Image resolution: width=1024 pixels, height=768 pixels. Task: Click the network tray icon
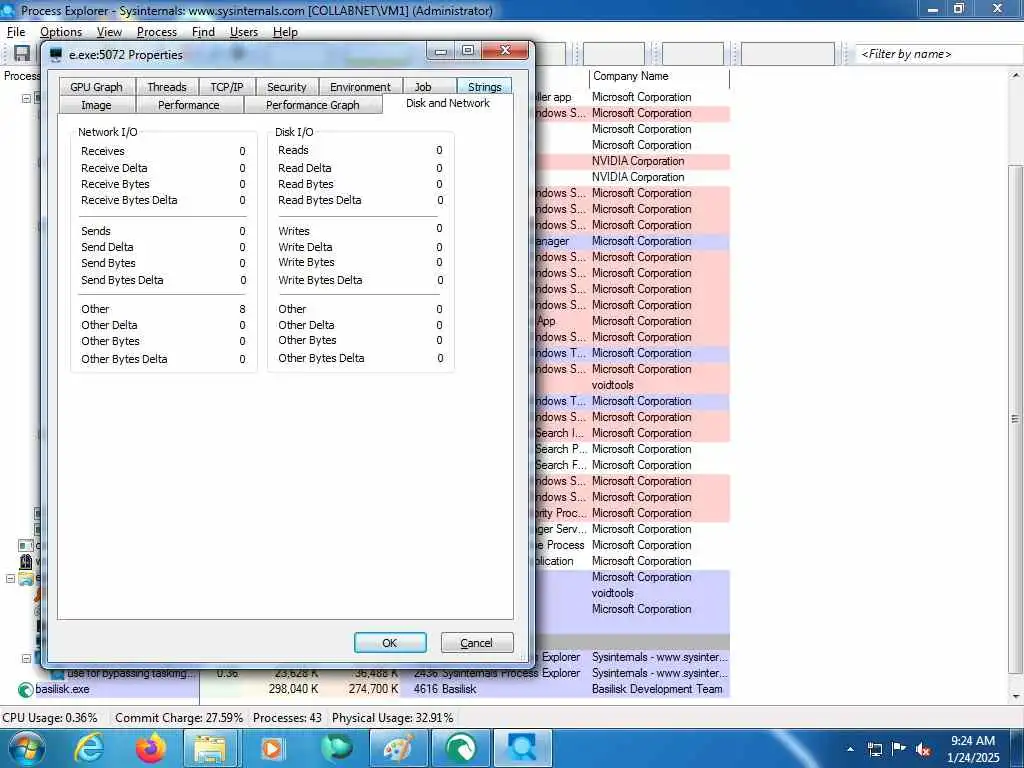(x=874, y=750)
